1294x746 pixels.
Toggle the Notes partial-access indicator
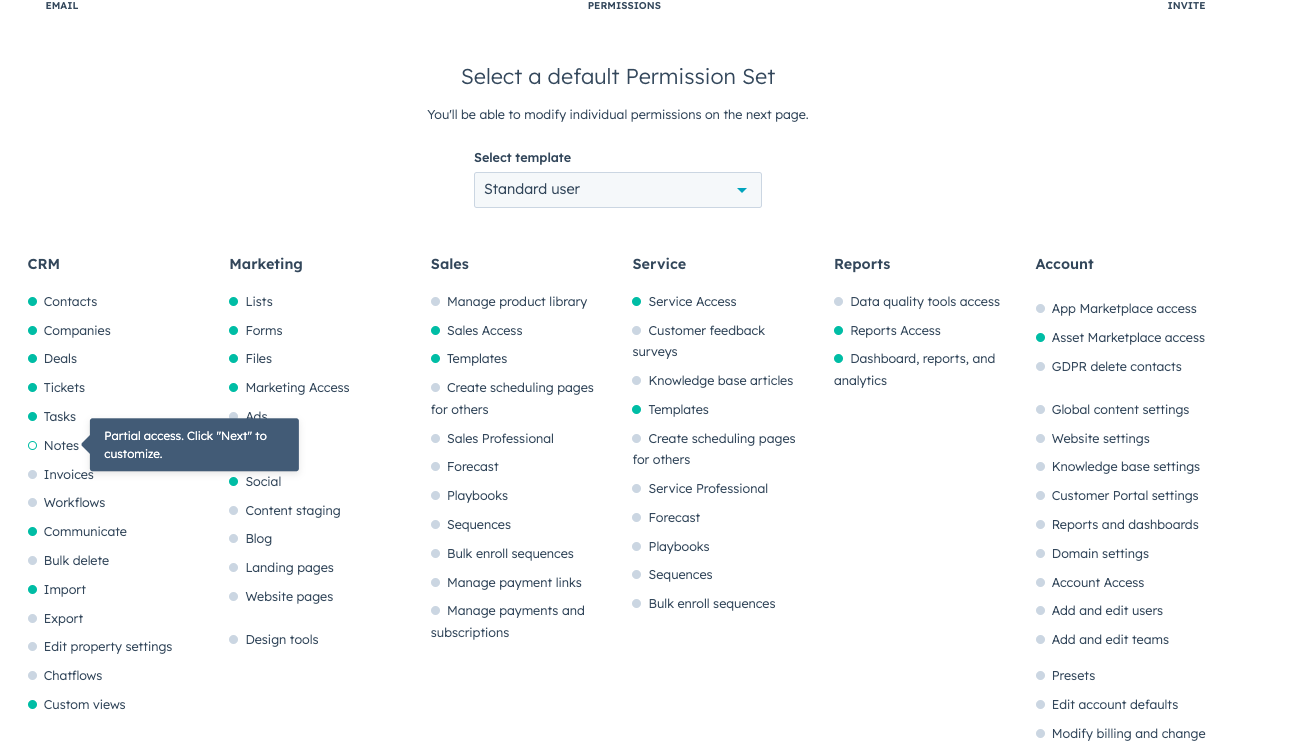(32, 445)
